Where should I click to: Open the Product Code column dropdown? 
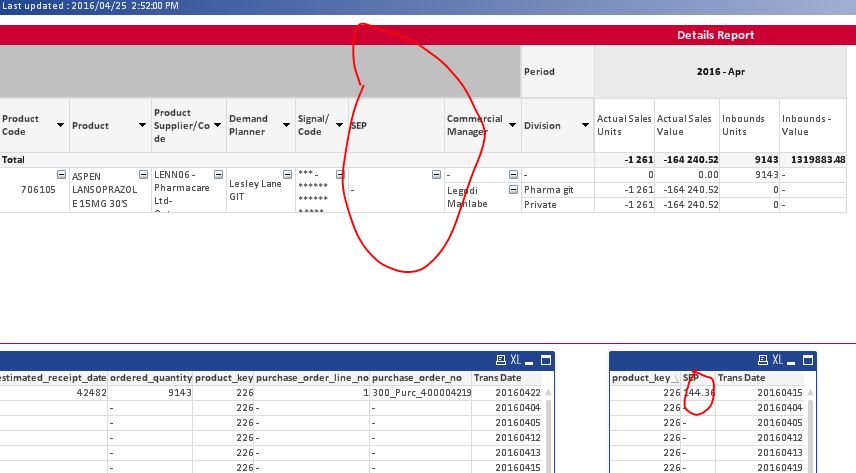[61, 125]
